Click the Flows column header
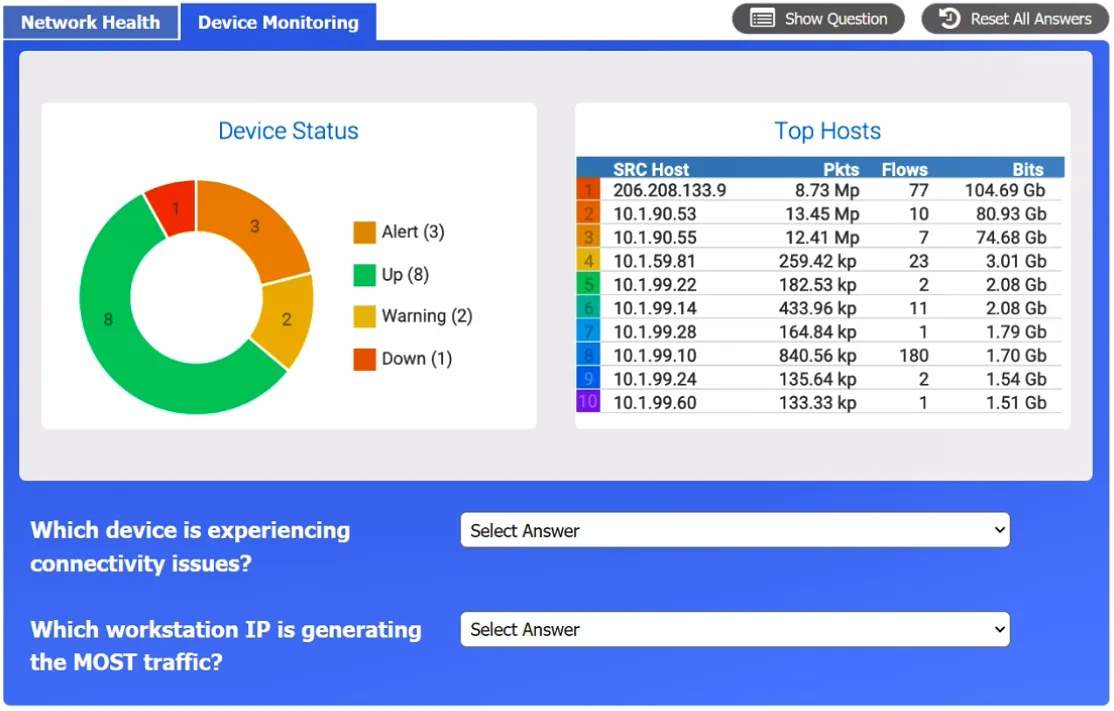1114x711 pixels. 904,169
